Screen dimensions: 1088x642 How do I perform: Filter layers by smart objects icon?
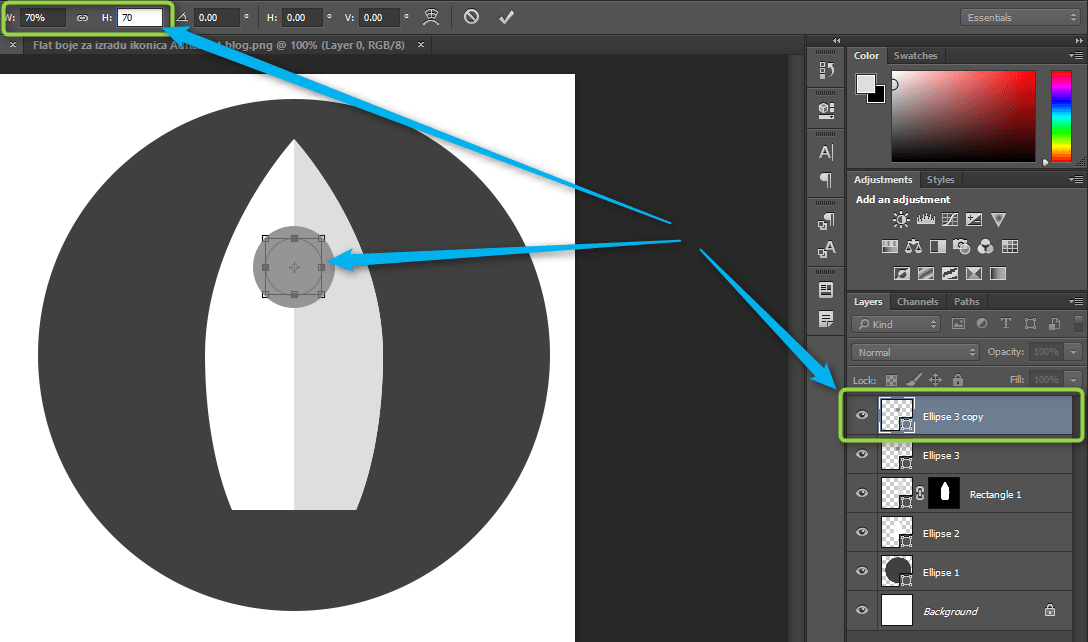tap(1054, 323)
